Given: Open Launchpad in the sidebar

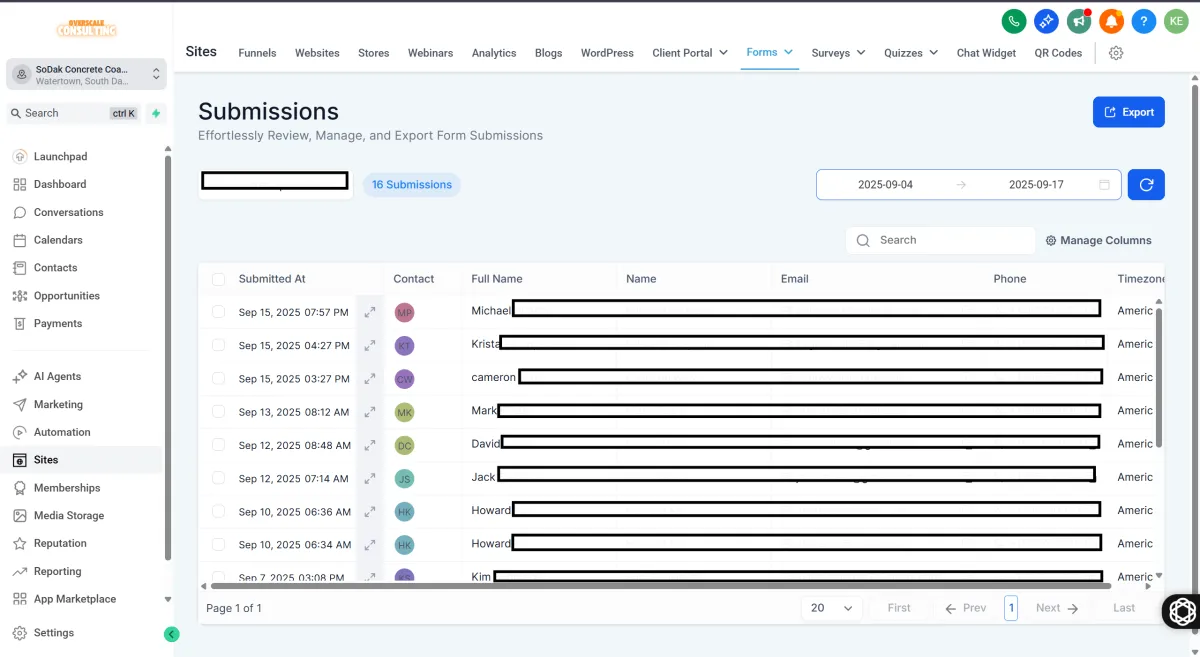Looking at the screenshot, I should pyautogui.click(x=60, y=157).
